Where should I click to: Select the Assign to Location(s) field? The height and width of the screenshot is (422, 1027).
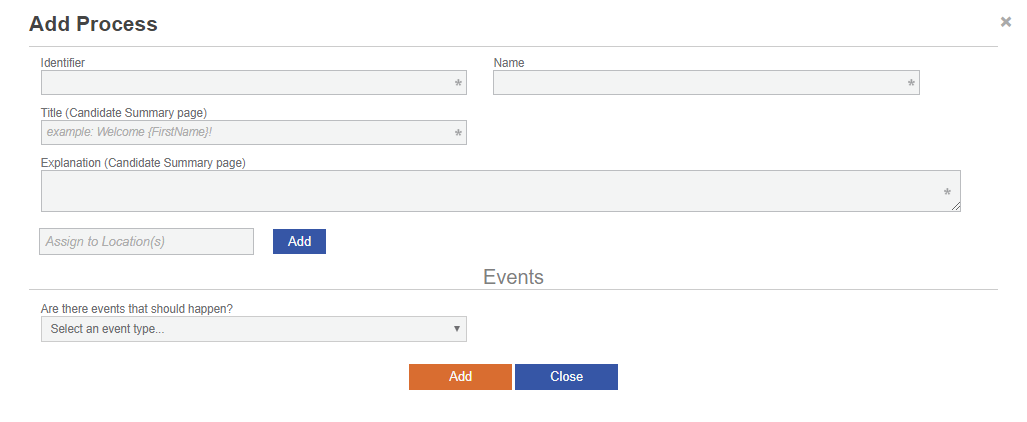[x=146, y=241]
